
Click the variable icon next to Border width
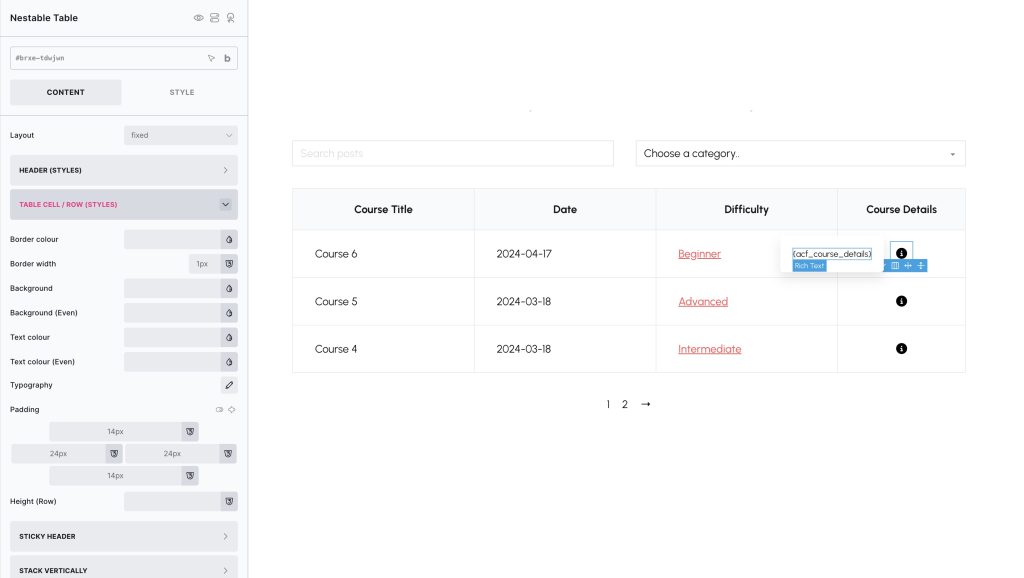click(229, 264)
